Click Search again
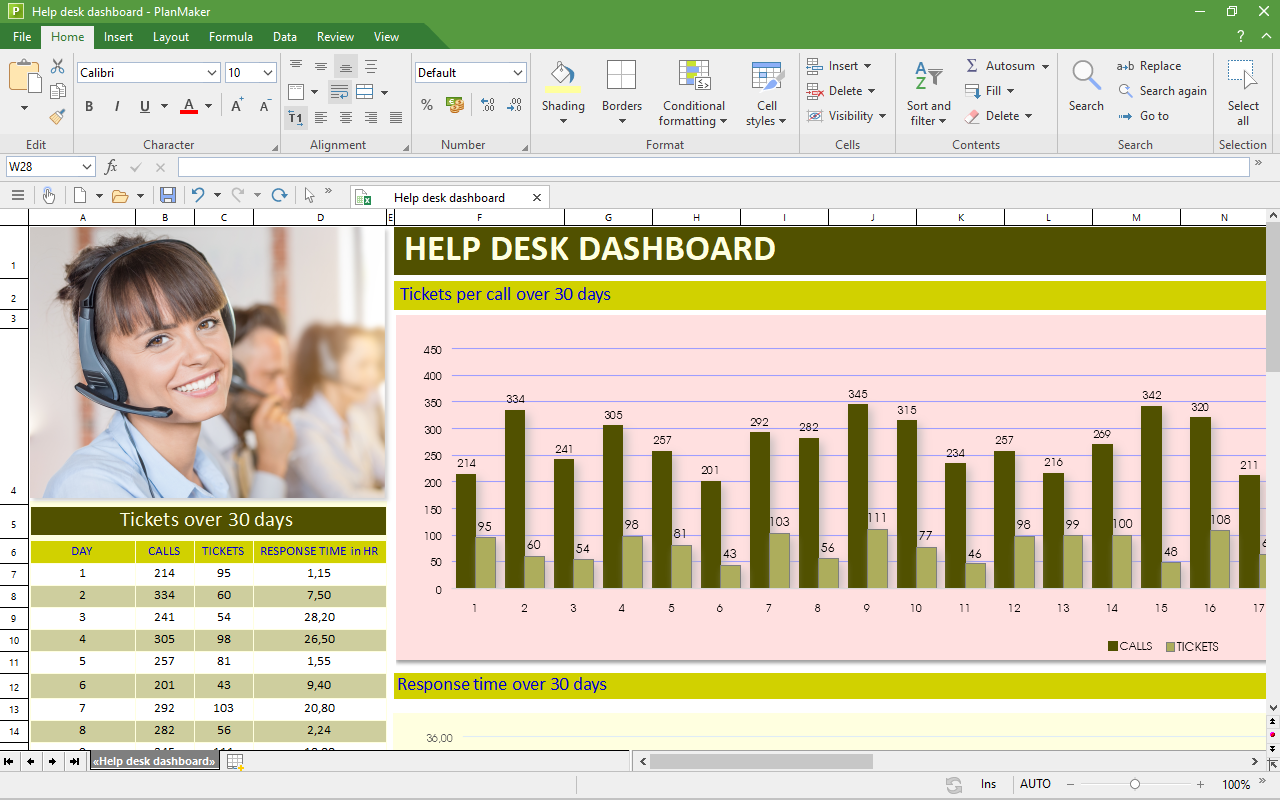Image resolution: width=1280 pixels, height=800 pixels. [x=1162, y=91]
